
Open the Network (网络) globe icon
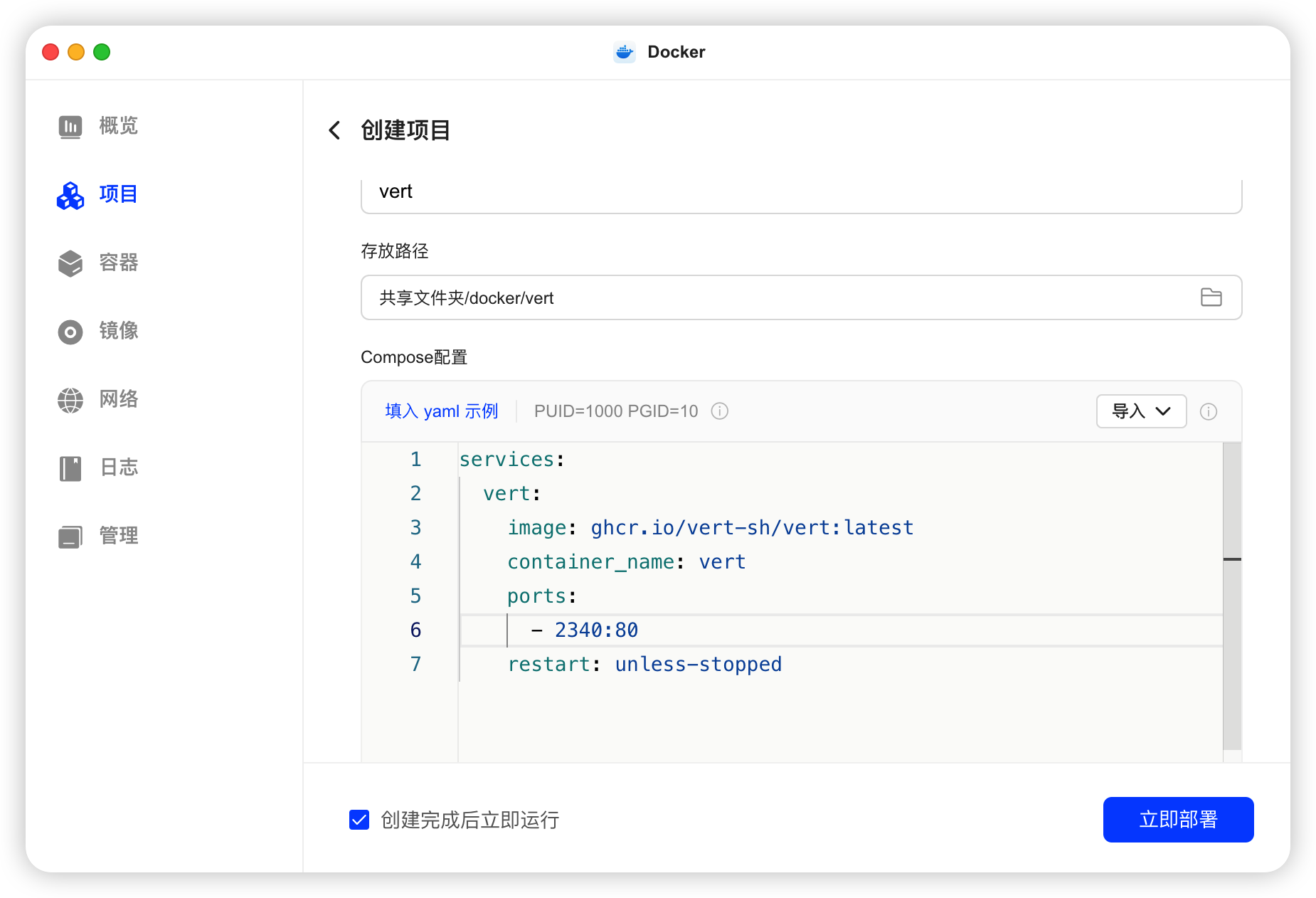[x=70, y=400]
